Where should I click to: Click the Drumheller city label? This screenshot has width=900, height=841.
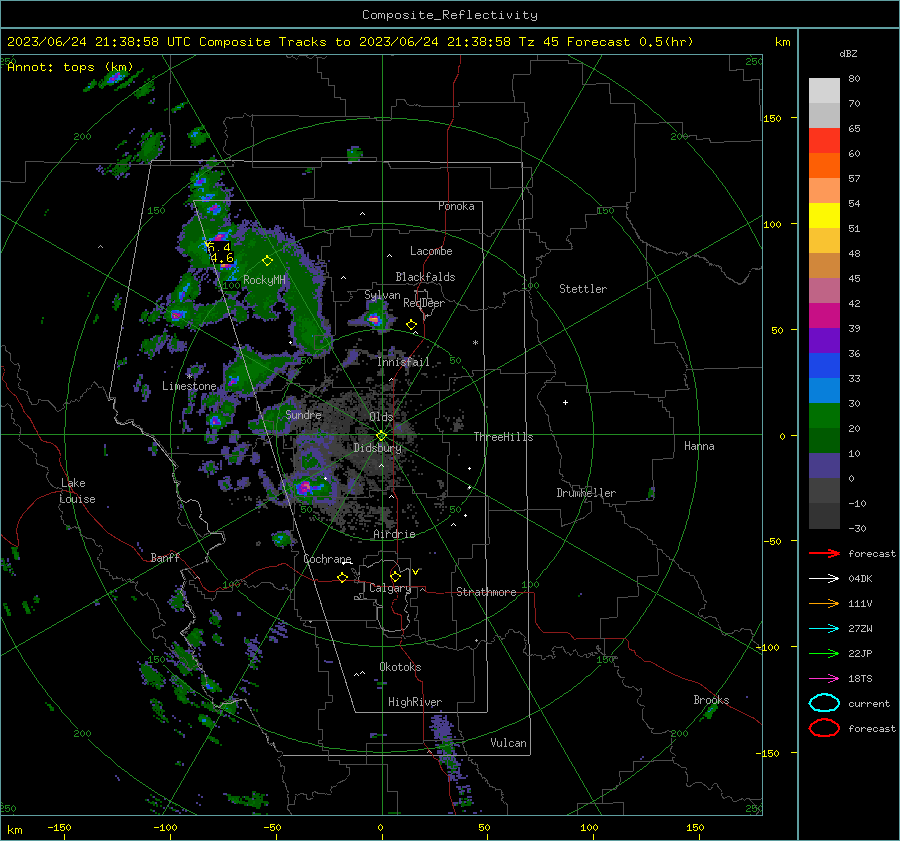click(586, 493)
